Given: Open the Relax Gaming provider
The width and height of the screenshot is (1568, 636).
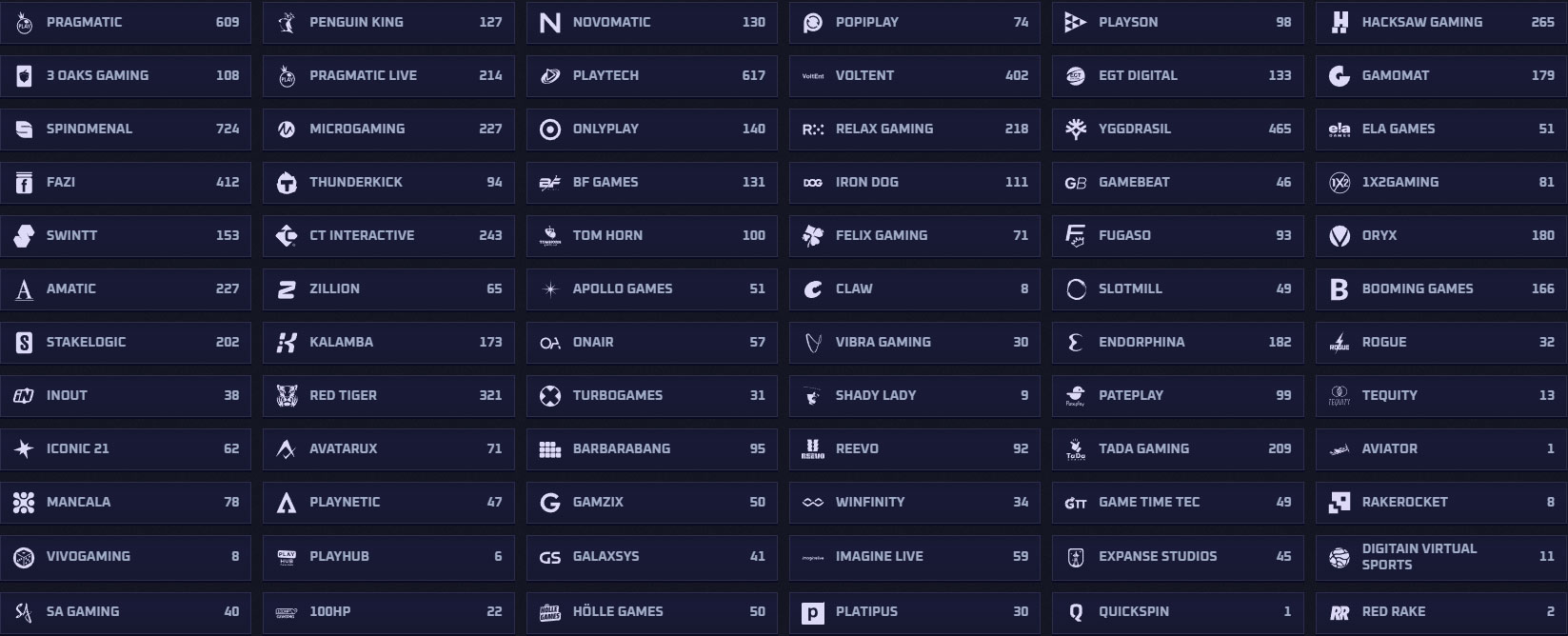Looking at the screenshot, I should pyautogui.click(x=914, y=129).
